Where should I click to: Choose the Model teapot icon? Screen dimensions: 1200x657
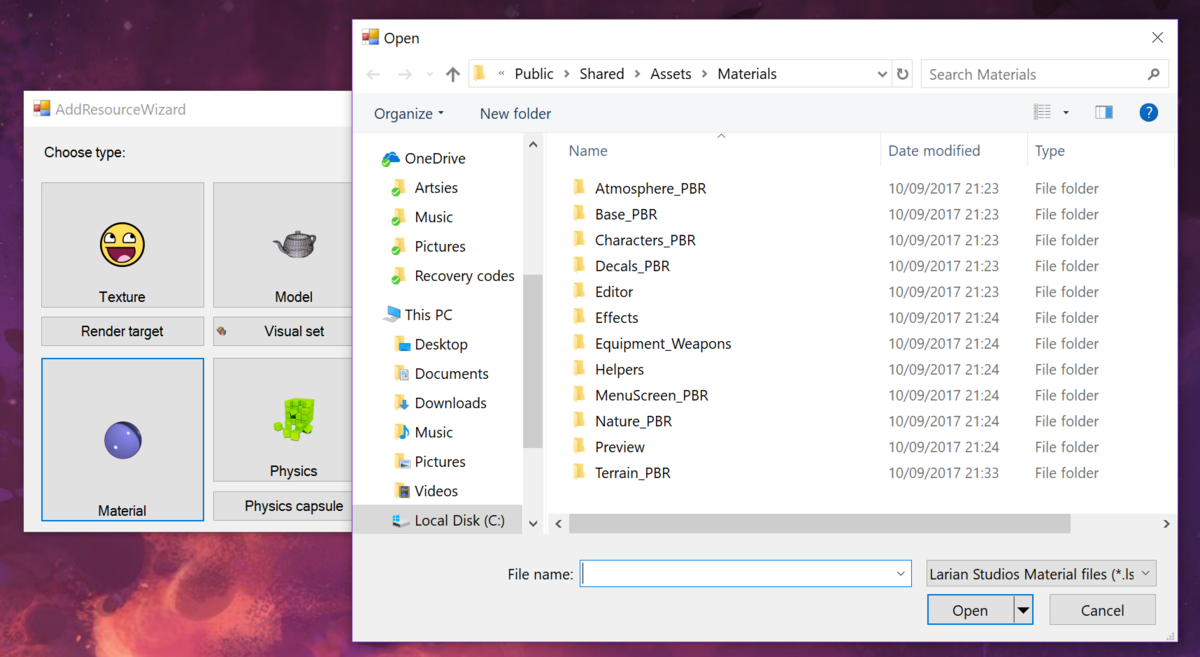tap(293, 244)
